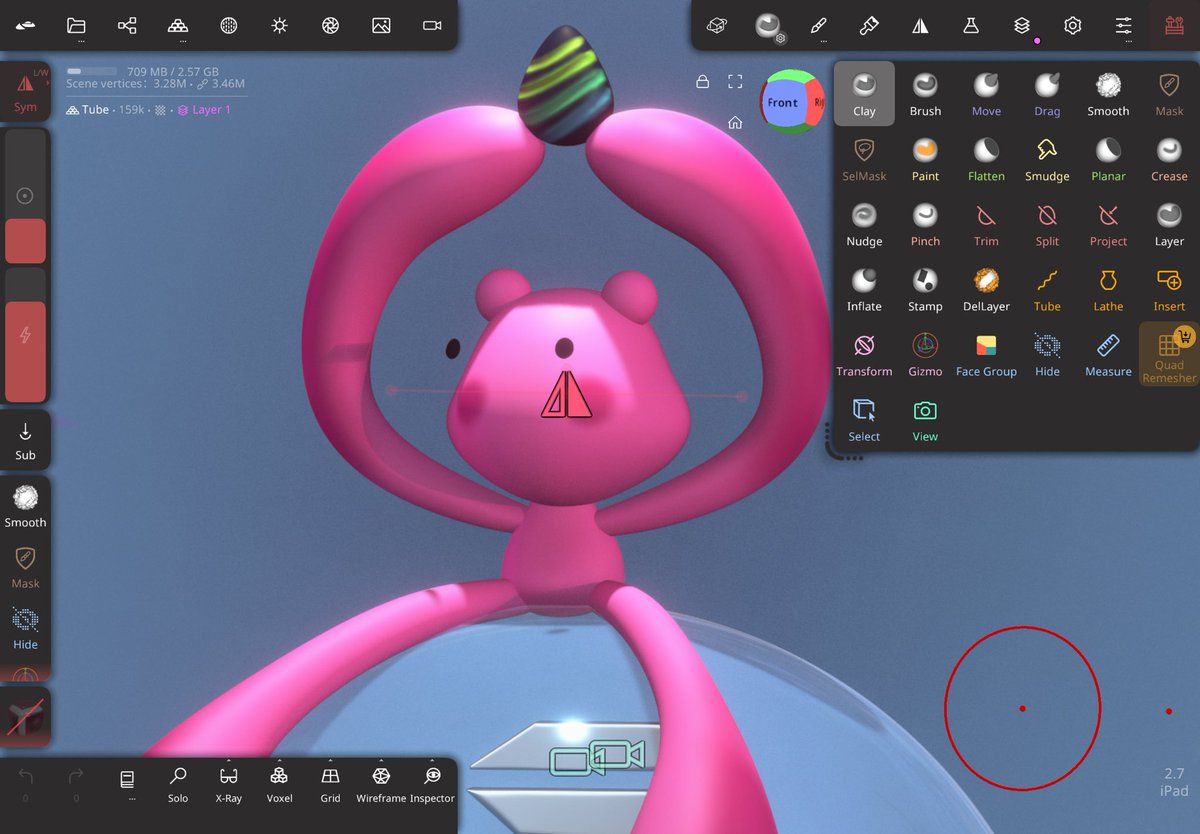Toggle the Grid display
The image size is (1200, 834).
point(330,784)
